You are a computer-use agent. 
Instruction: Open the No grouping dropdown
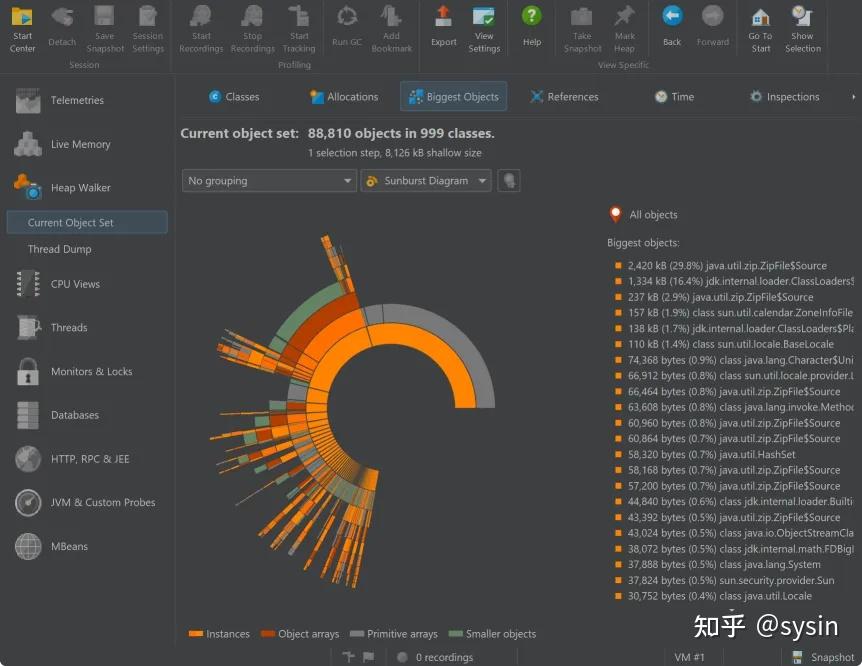click(268, 181)
